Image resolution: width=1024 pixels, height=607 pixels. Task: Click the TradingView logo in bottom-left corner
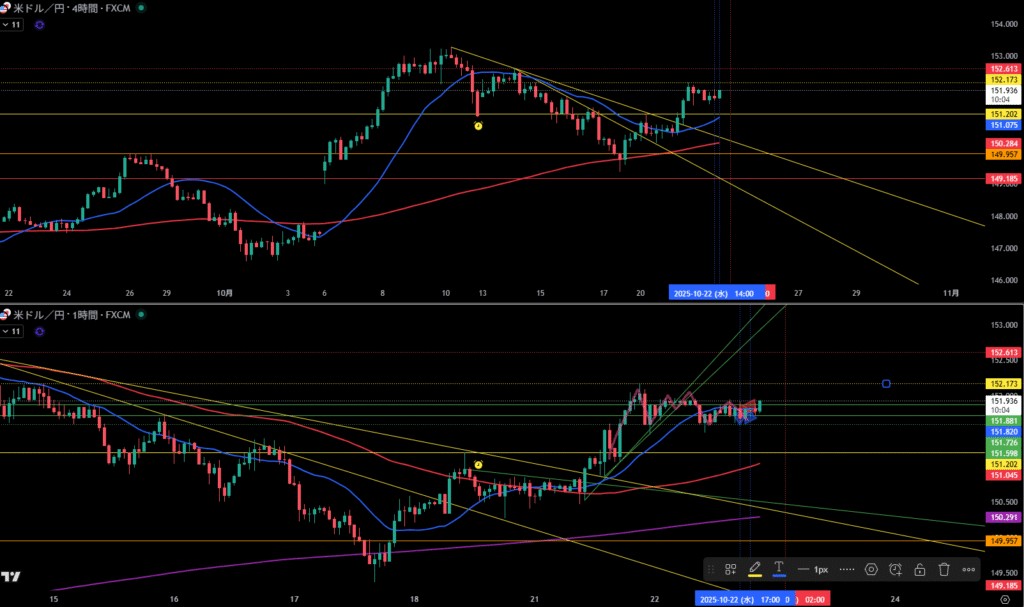[x=12, y=577]
